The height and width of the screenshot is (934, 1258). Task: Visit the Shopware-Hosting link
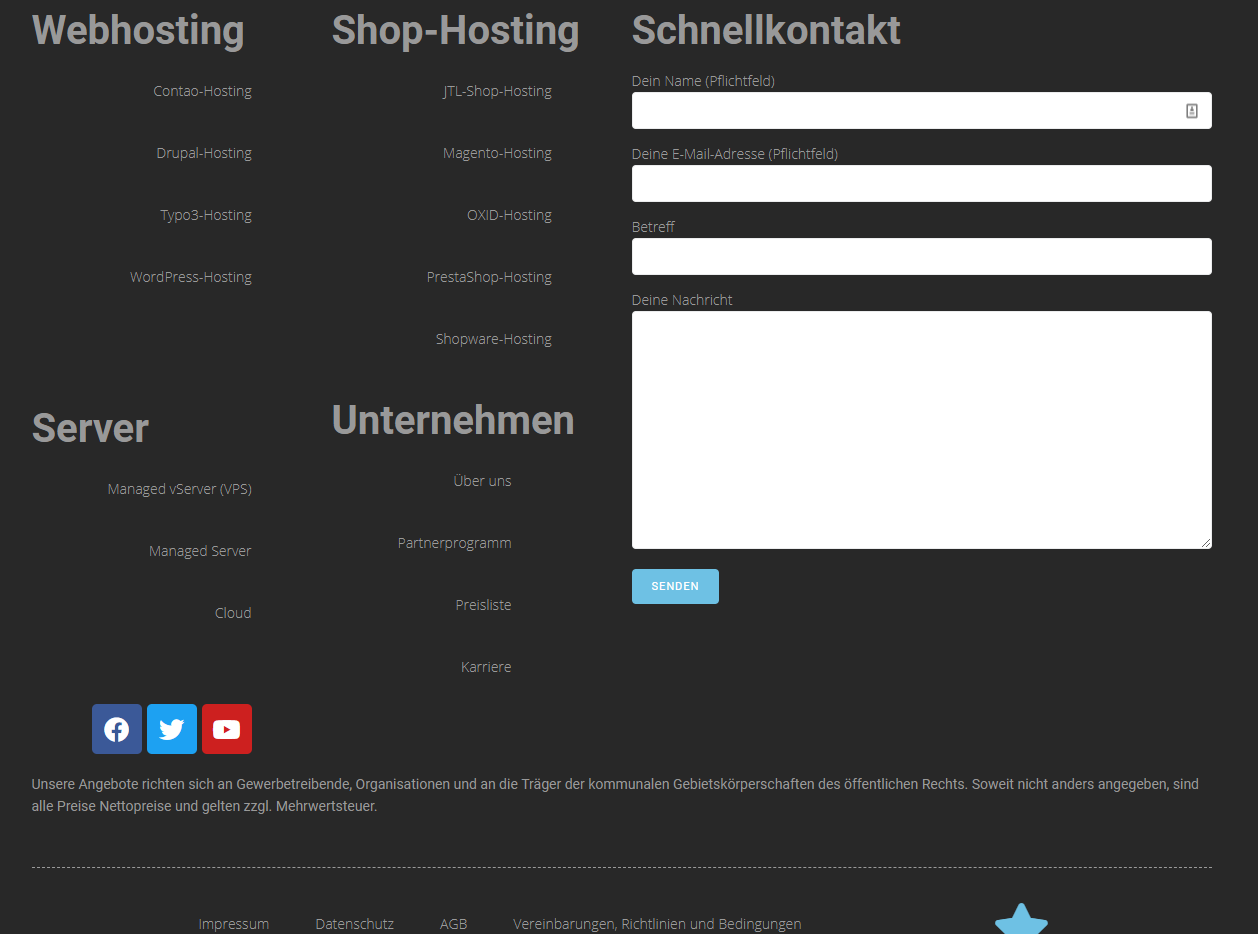click(493, 339)
